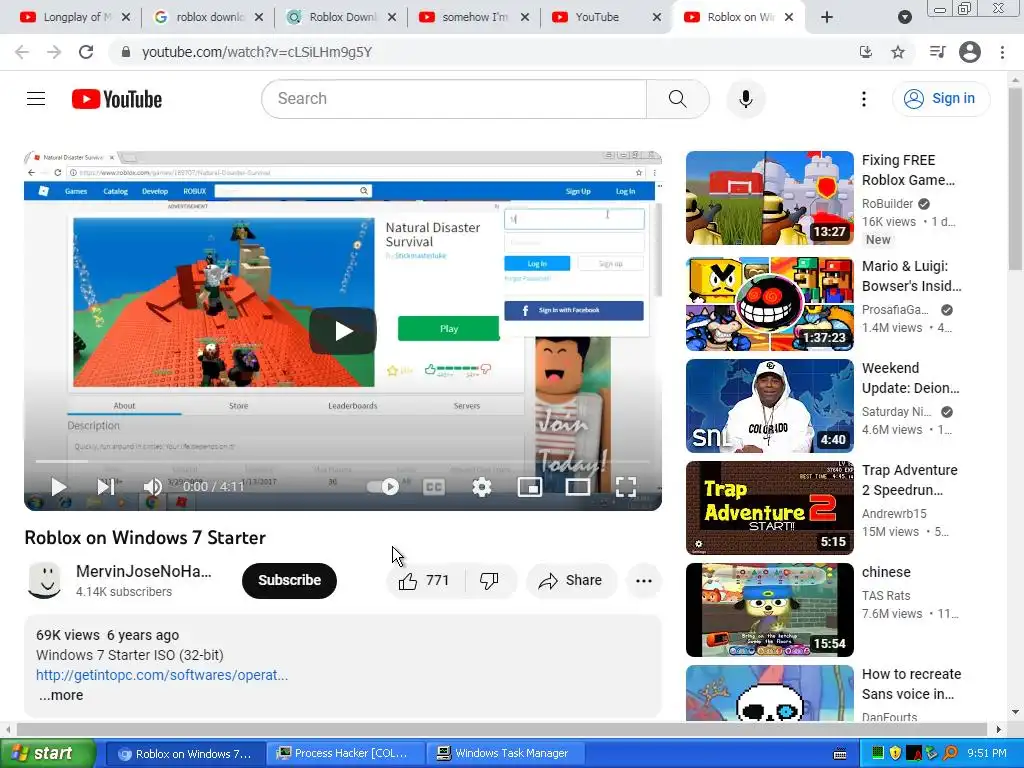Open Windows Task Manager taskbar item
This screenshot has width=1024, height=768.
coord(507,754)
